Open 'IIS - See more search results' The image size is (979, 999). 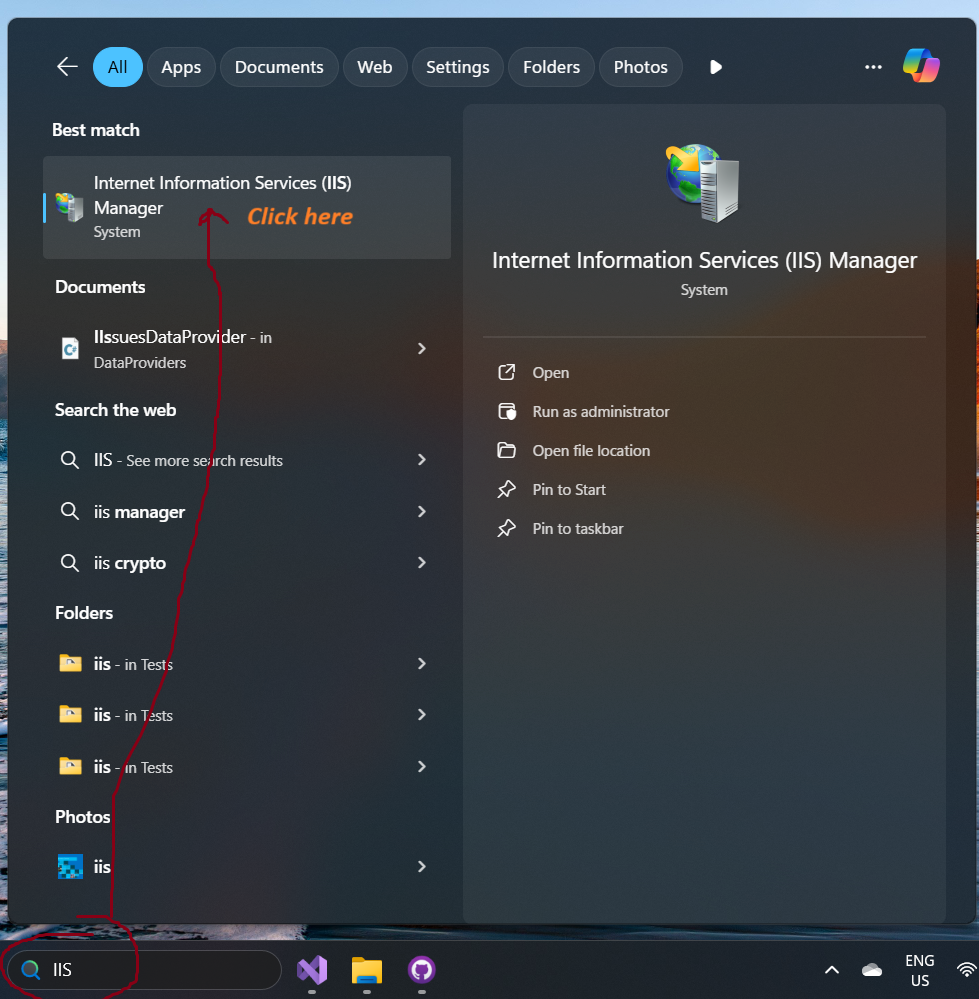[247, 460]
